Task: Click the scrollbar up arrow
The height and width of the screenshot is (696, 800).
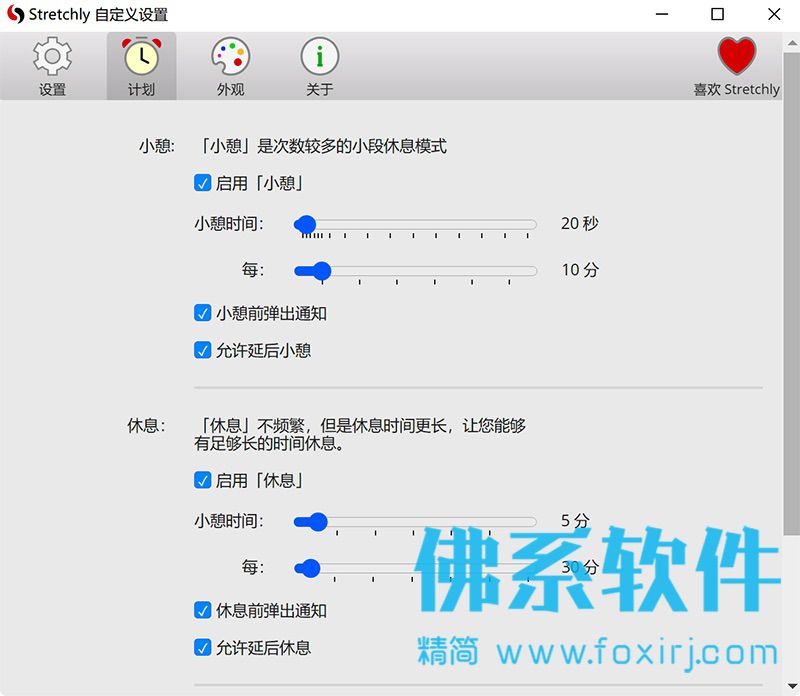Action: pyautogui.click(x=792, y=42)
